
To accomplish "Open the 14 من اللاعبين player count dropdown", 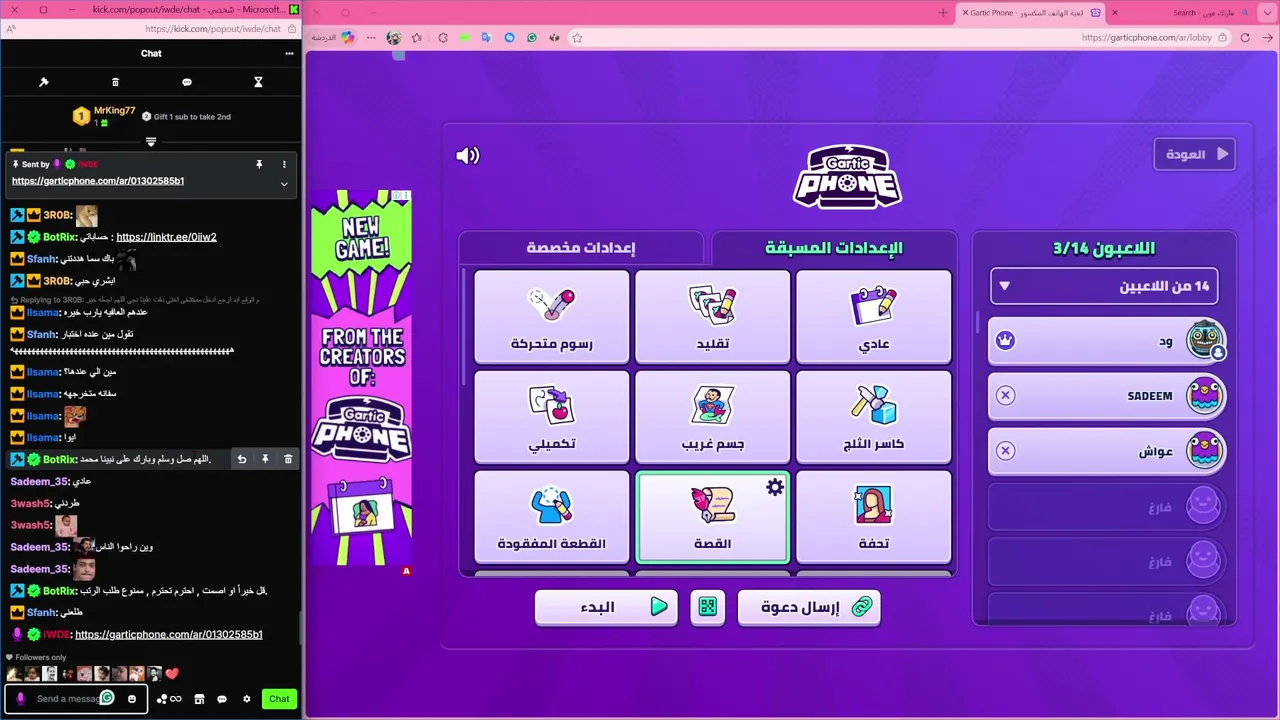I will point(1104,286).
